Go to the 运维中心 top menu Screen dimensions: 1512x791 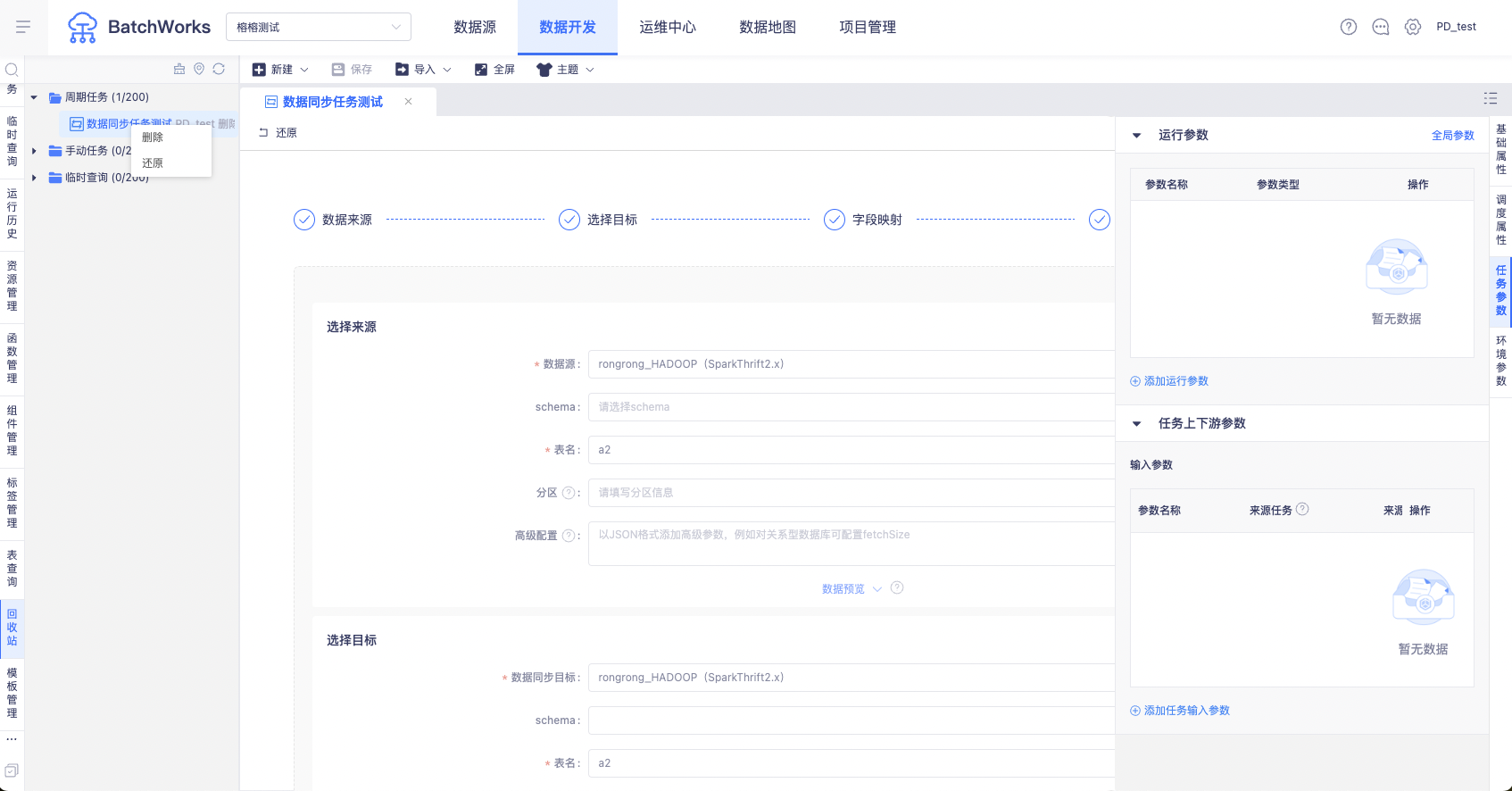668,28
